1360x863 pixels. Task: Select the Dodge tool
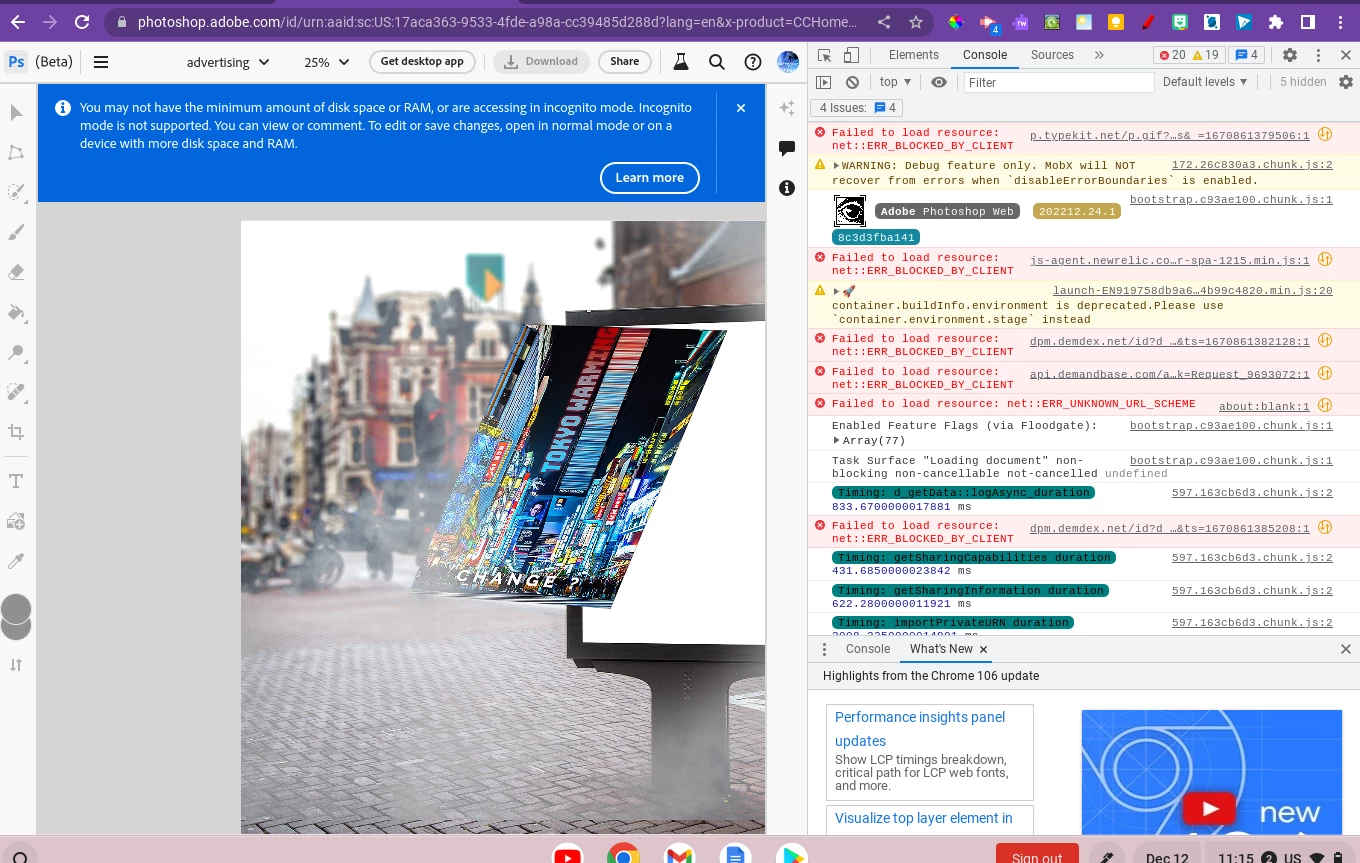tap(16, 352)
